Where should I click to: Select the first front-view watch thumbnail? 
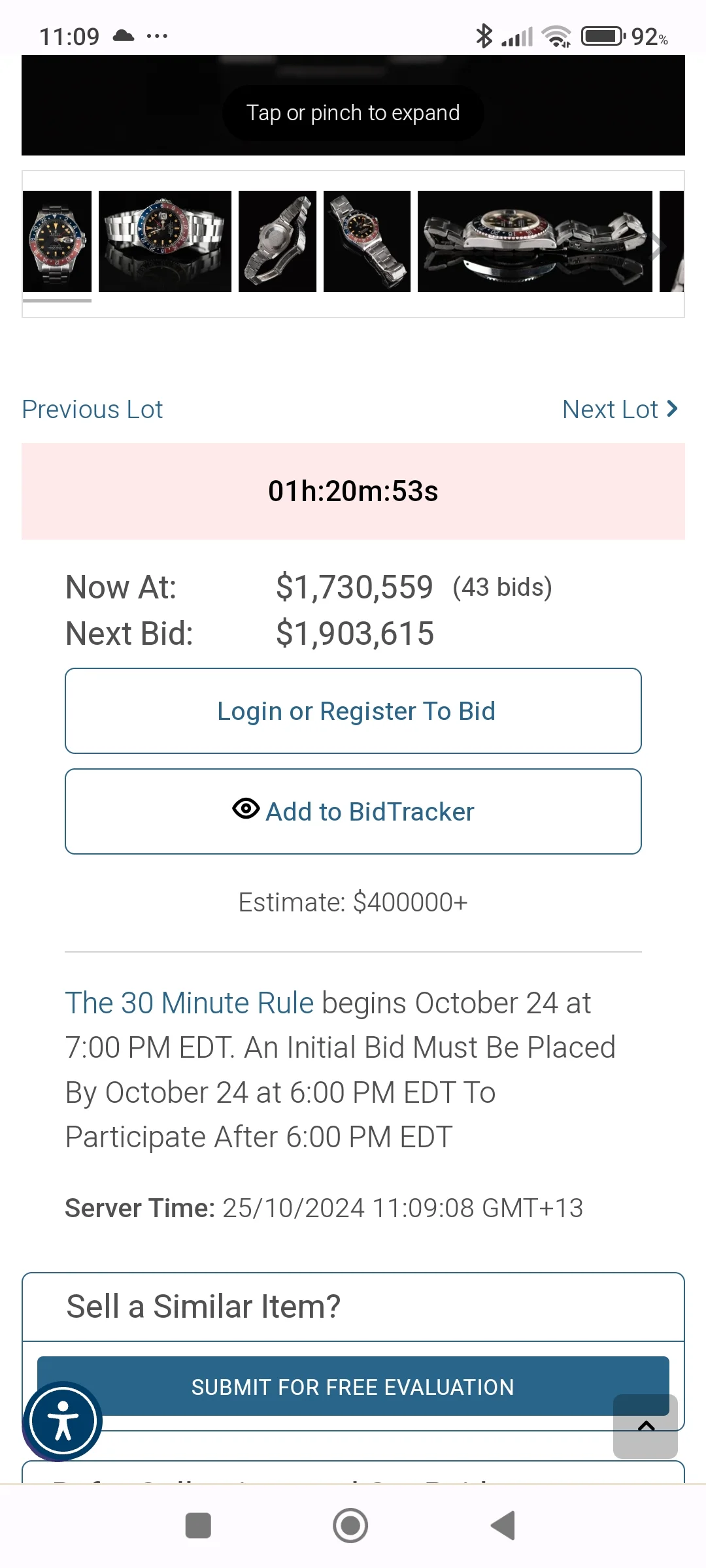57,241
